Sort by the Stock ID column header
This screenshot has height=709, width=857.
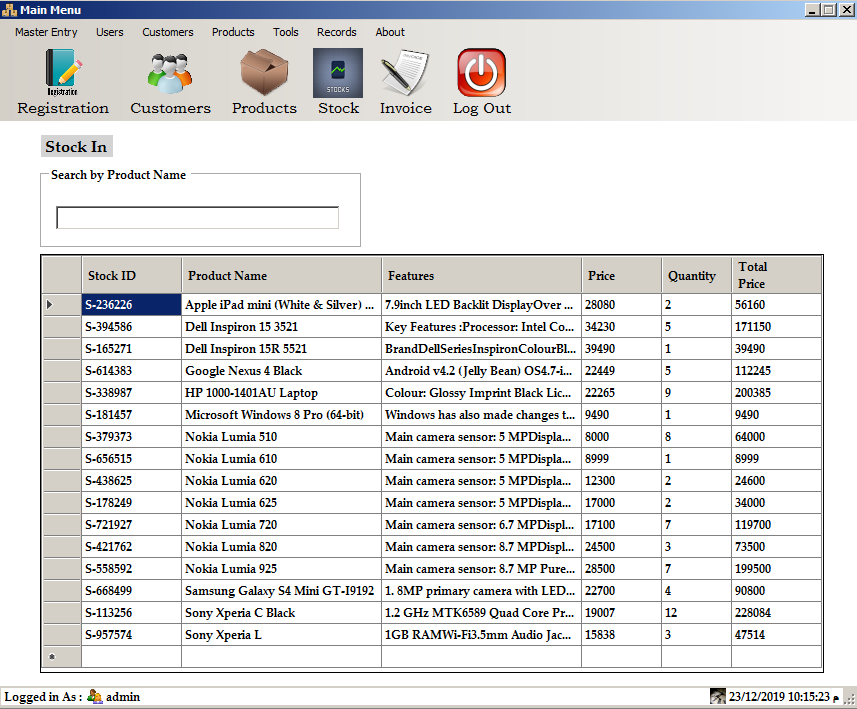click(132, 276)
